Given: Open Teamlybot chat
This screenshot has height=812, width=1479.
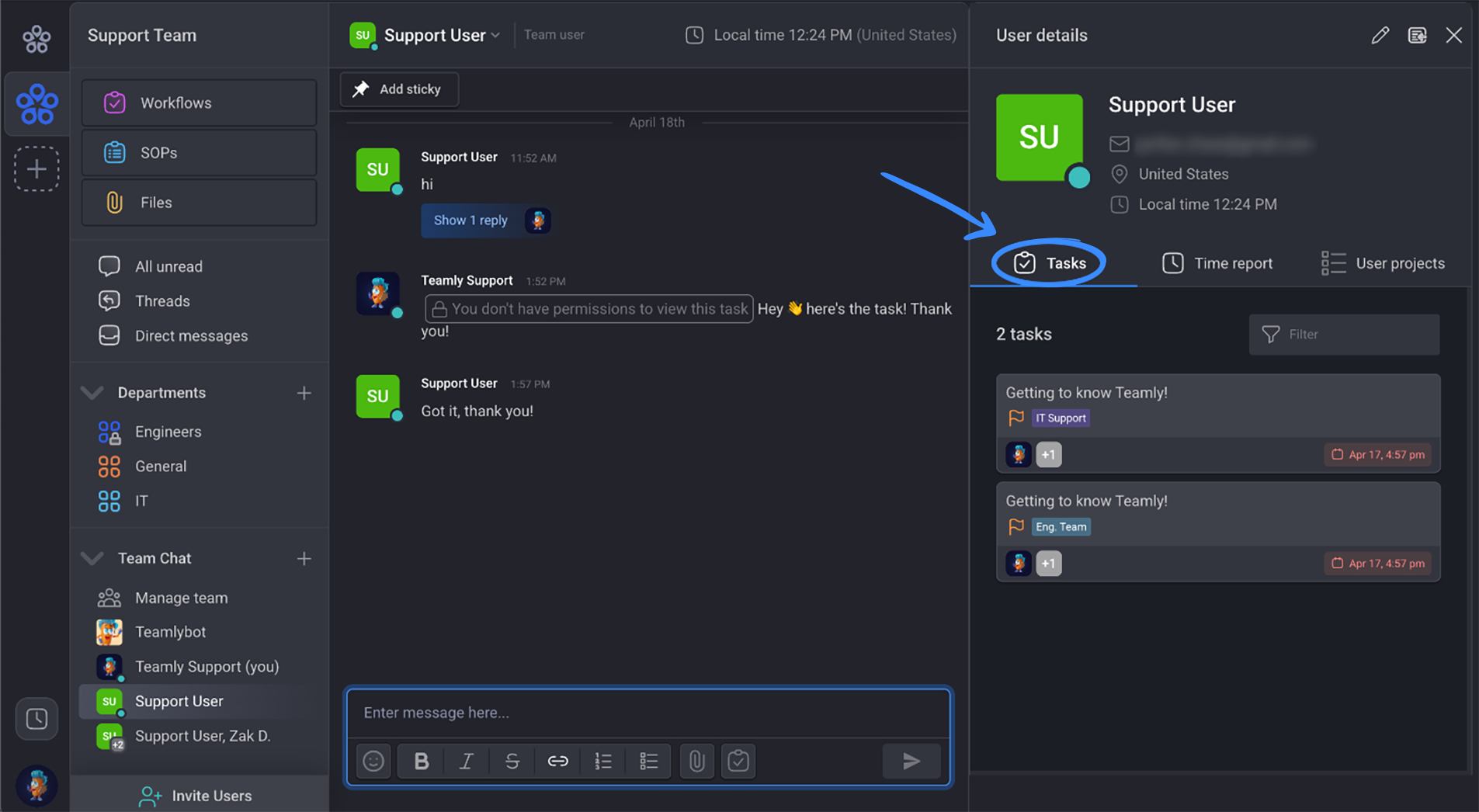Looking at the screenshot, I should coord(170,632).
